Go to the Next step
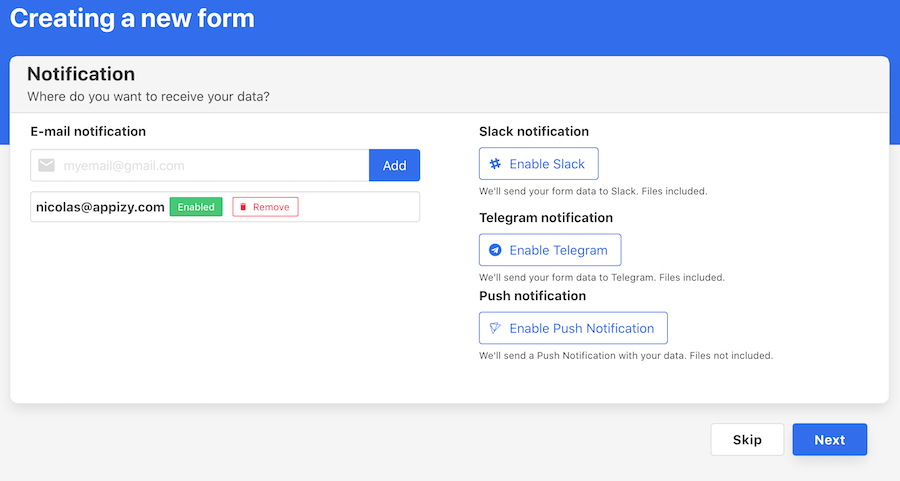Image resolution: width=900 pixels, height=481 pixels. click(x=830, y=440)
